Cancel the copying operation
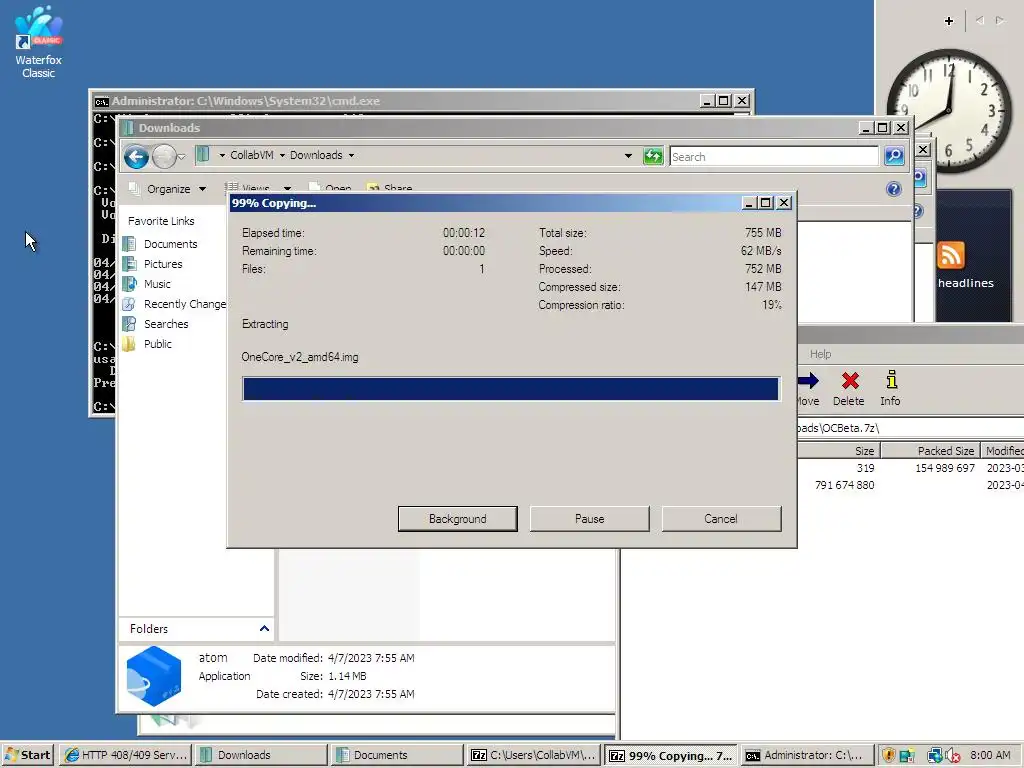The width and height of the screenshot is (1024, 768). [x=721, y=519]
